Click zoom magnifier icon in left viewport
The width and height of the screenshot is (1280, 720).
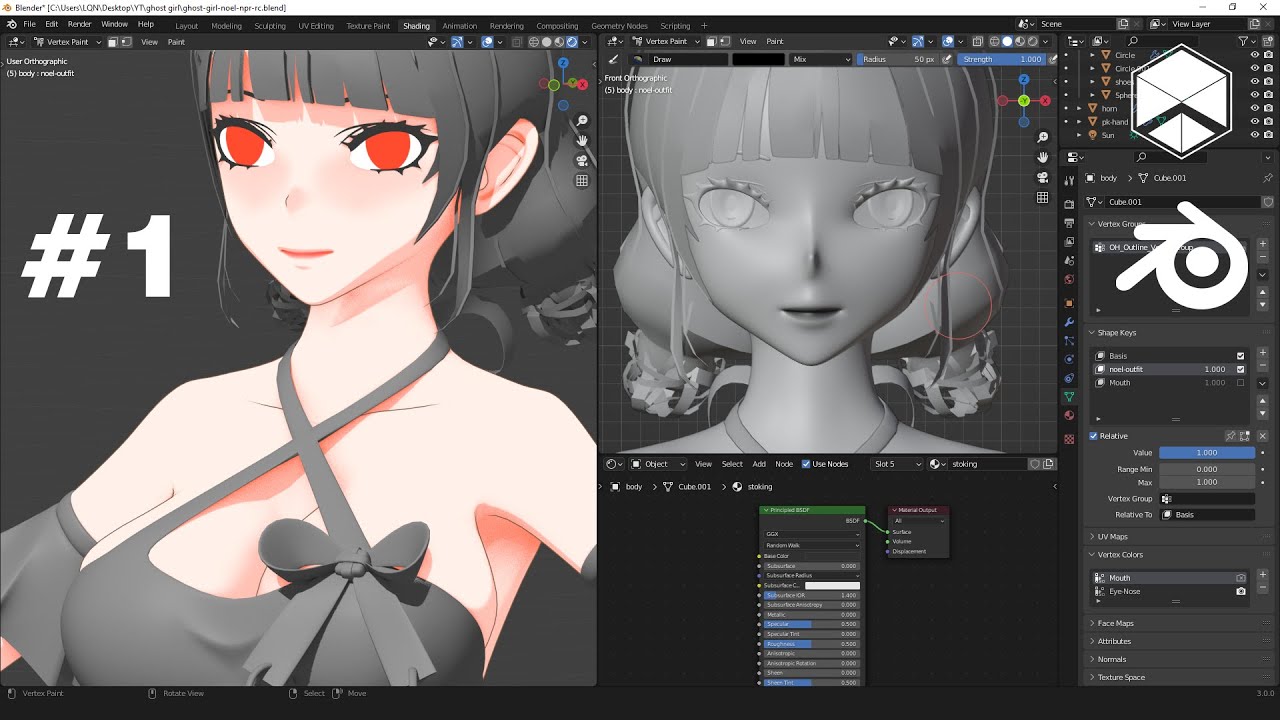[x=581, y=121]
